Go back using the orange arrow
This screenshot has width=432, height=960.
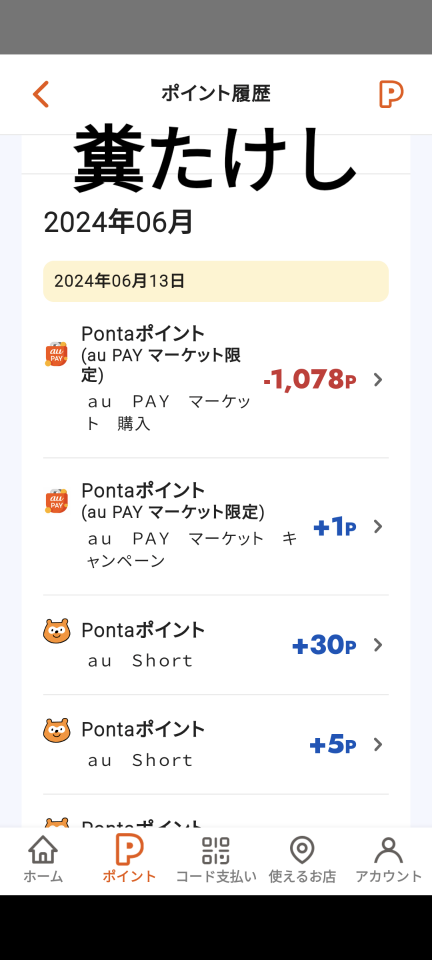[40, 94]
